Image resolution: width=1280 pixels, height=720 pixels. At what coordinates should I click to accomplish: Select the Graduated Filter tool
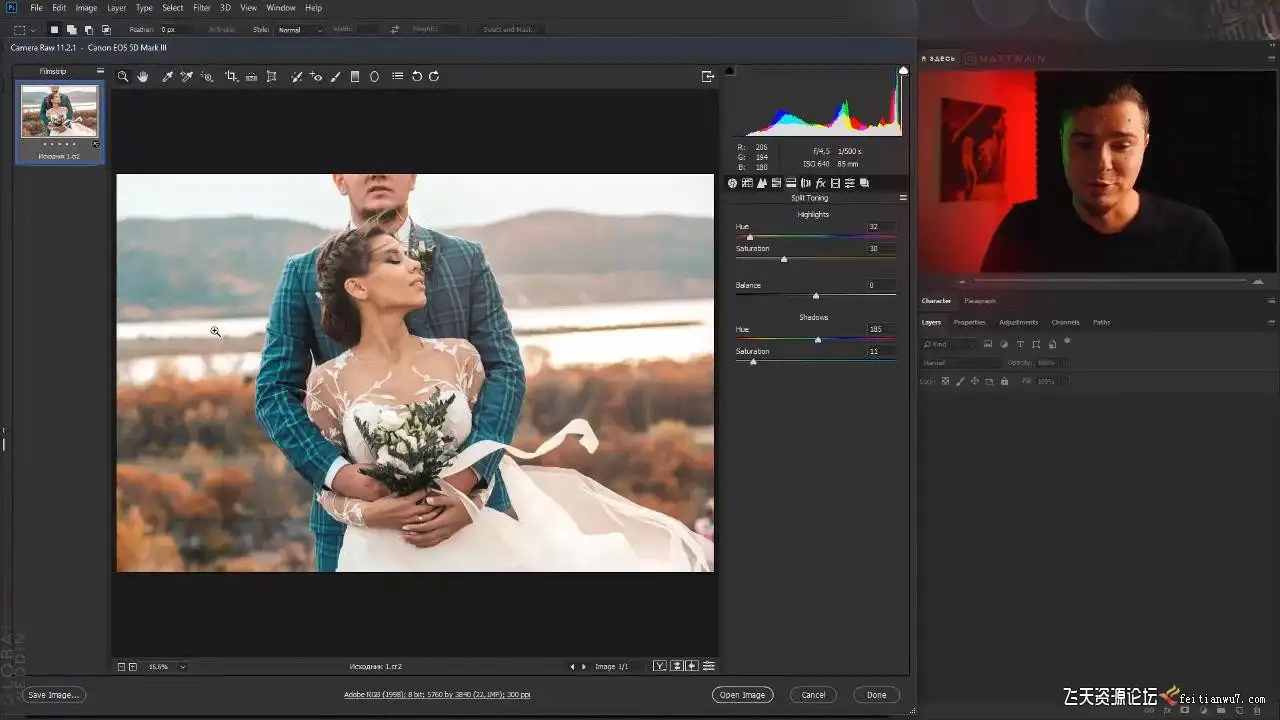pyautogui.click(x=354, y=76)
